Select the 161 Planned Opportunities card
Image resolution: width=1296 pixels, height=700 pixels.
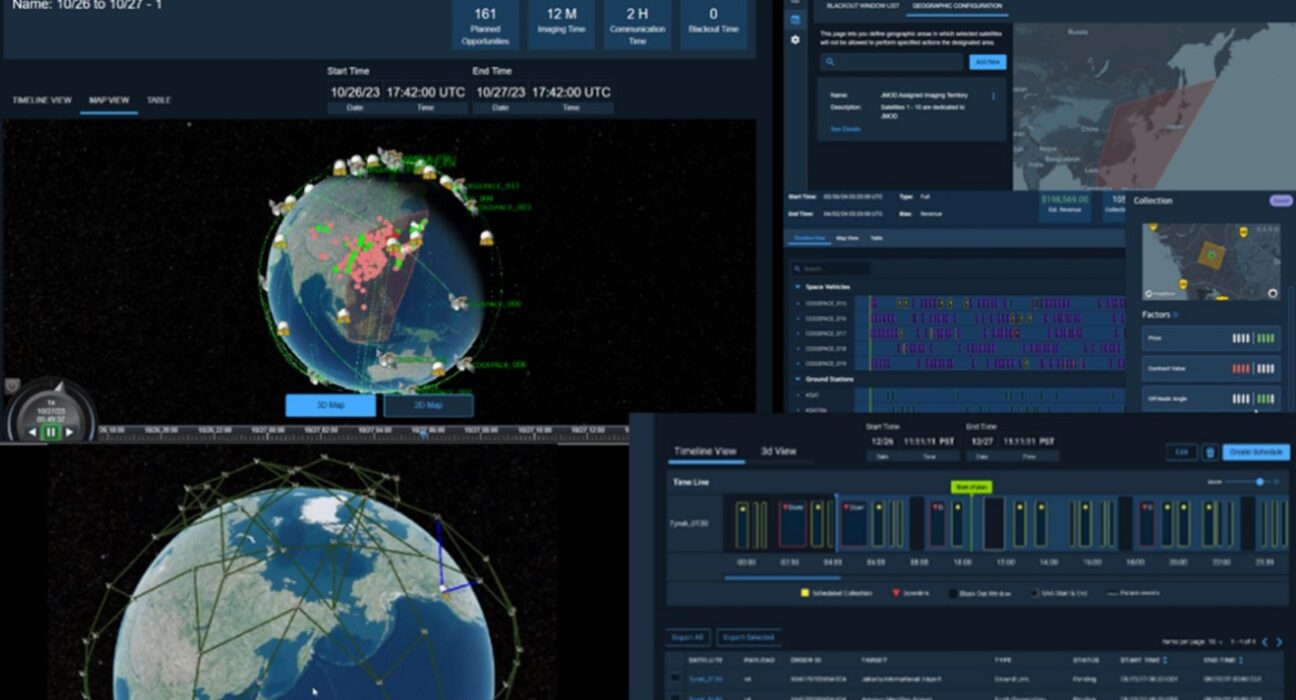point(486,26)
